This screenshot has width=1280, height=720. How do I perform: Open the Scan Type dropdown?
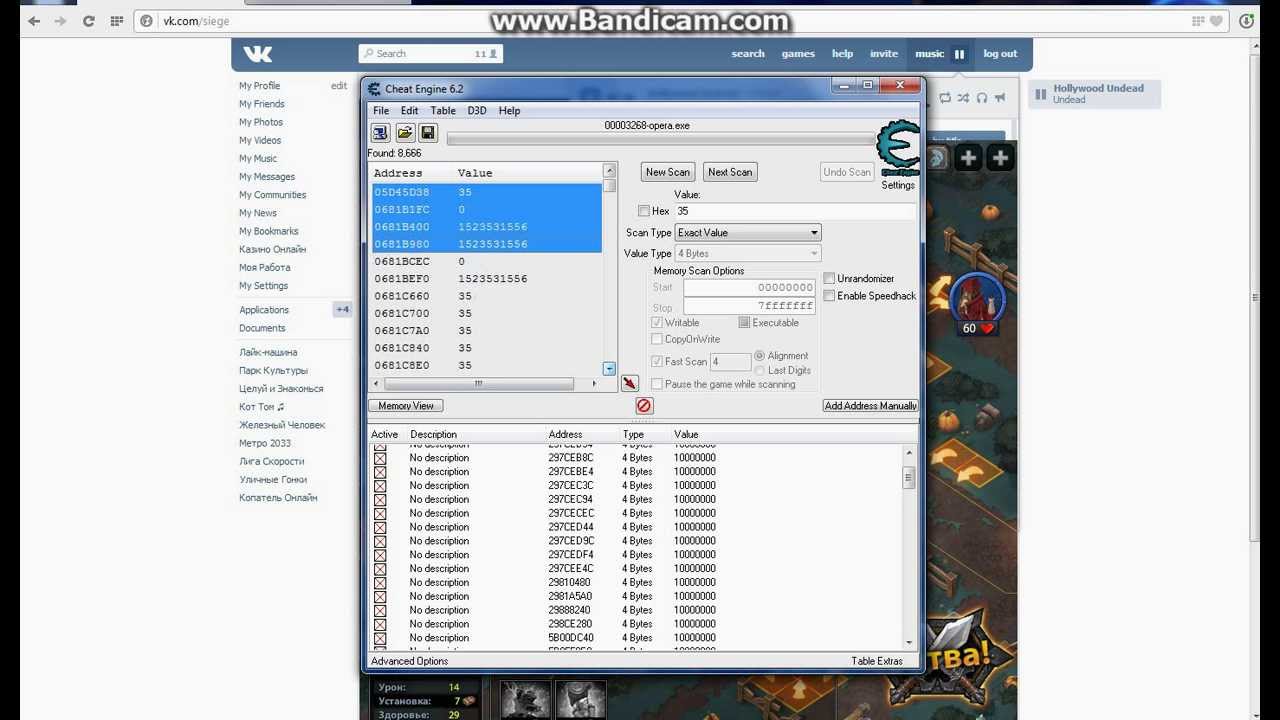[x=814, y=232]
